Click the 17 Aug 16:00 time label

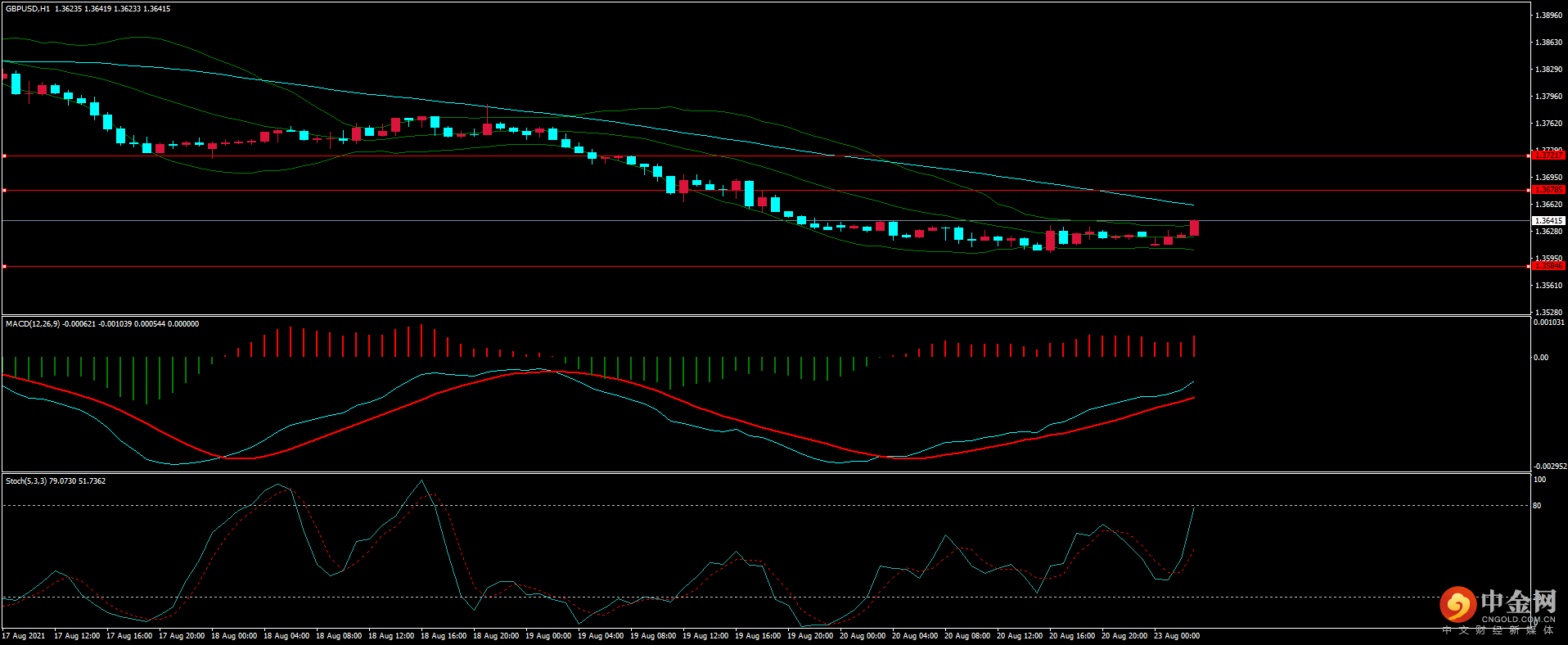[129, 636]
